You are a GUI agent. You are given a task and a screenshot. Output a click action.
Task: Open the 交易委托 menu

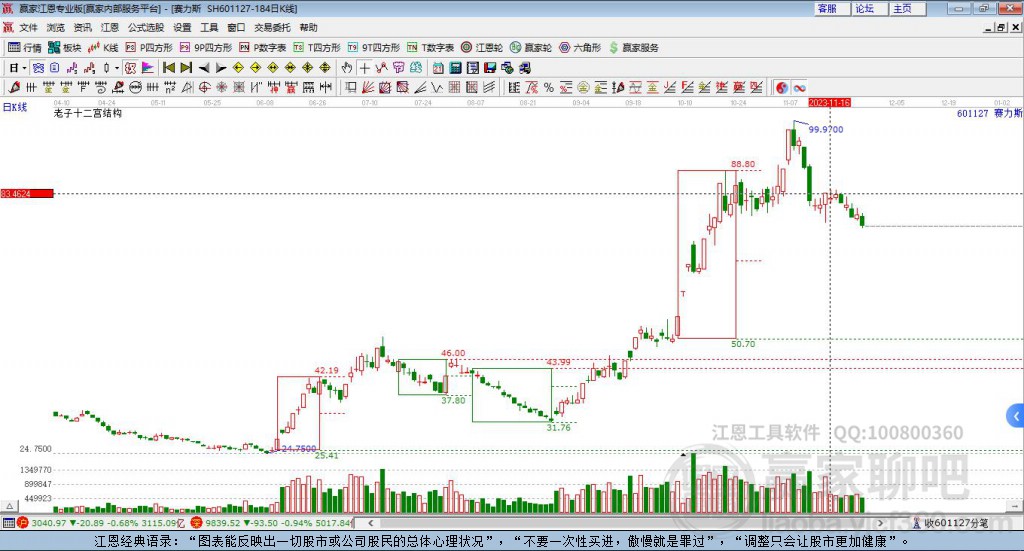(x=272, y=27)
